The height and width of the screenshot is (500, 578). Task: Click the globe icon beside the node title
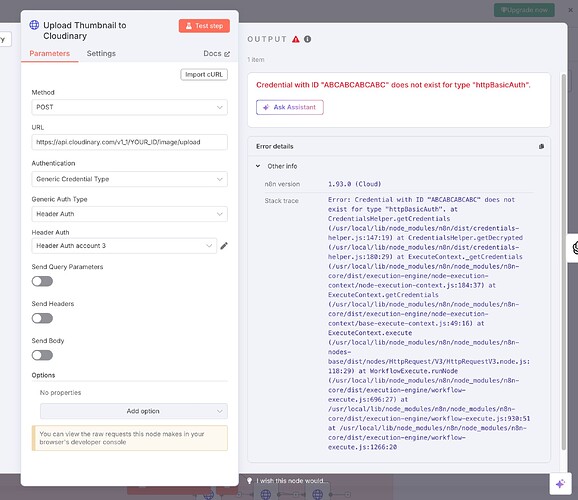(x=34, y=25)
